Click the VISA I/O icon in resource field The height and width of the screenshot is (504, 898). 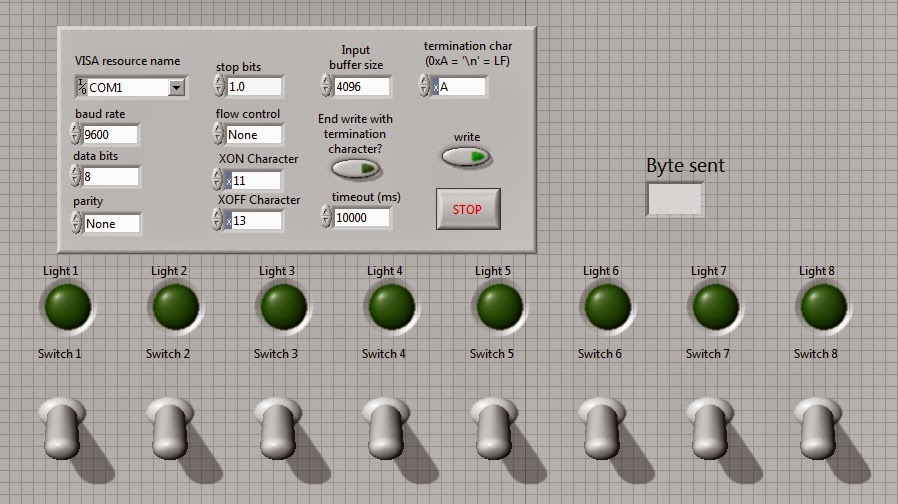pyautogui.click(x=82, y=87)
